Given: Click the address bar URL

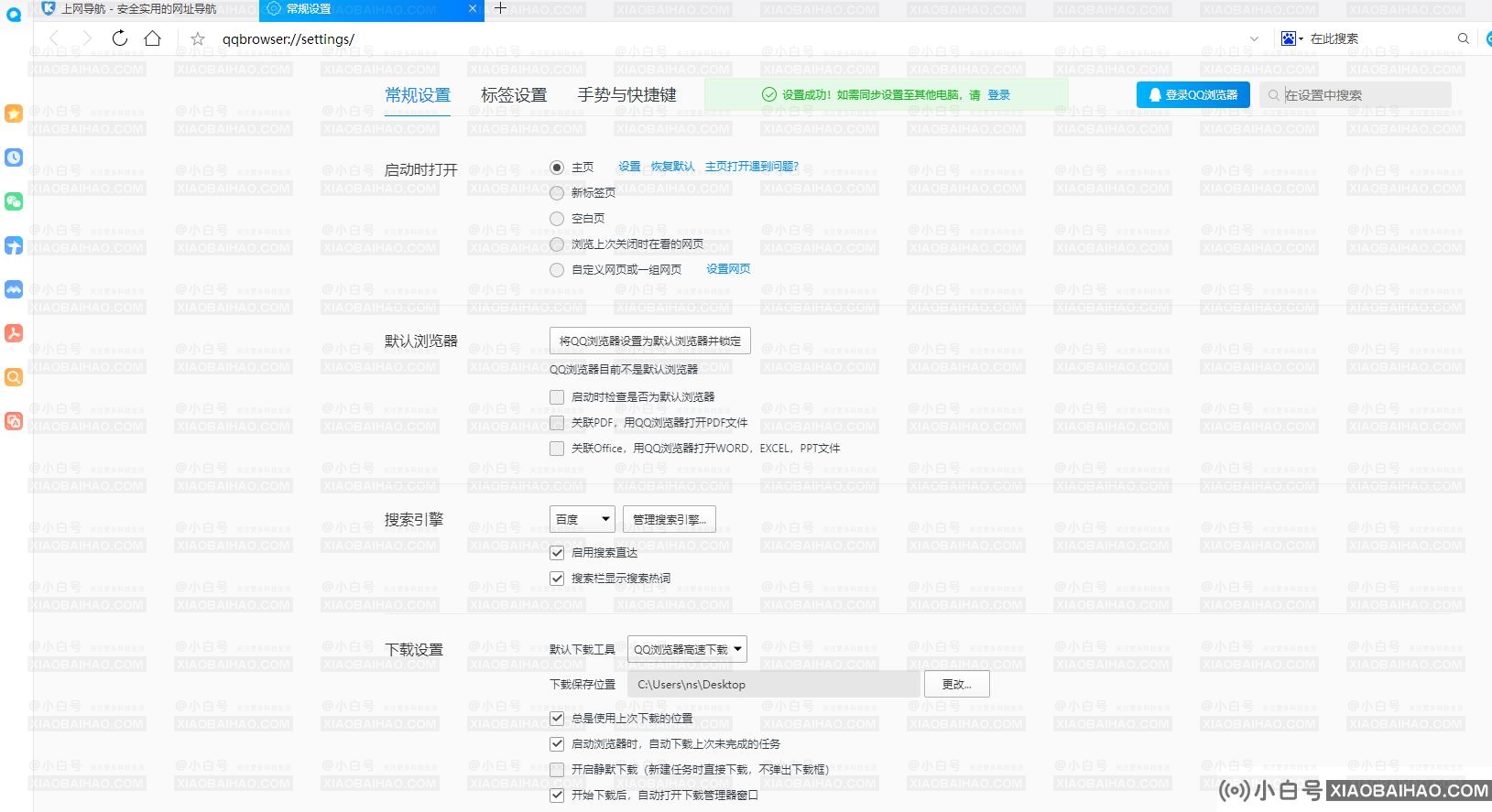Looking at the screenshot, I should (x=289, y=39).
